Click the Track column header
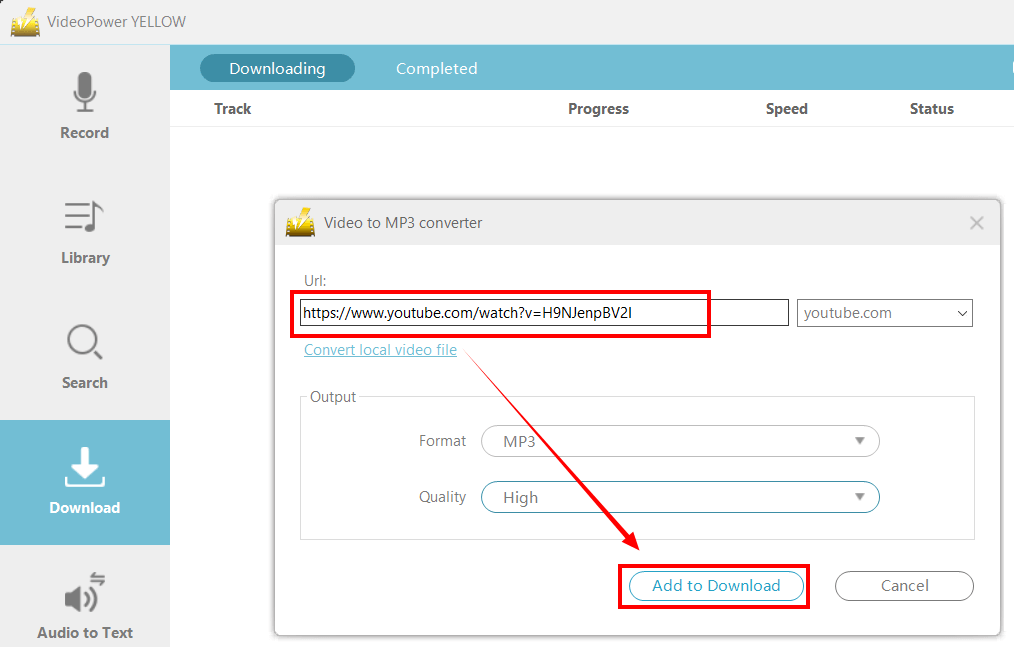Screen dimensions: 1014x647 [x=233, y=109]
